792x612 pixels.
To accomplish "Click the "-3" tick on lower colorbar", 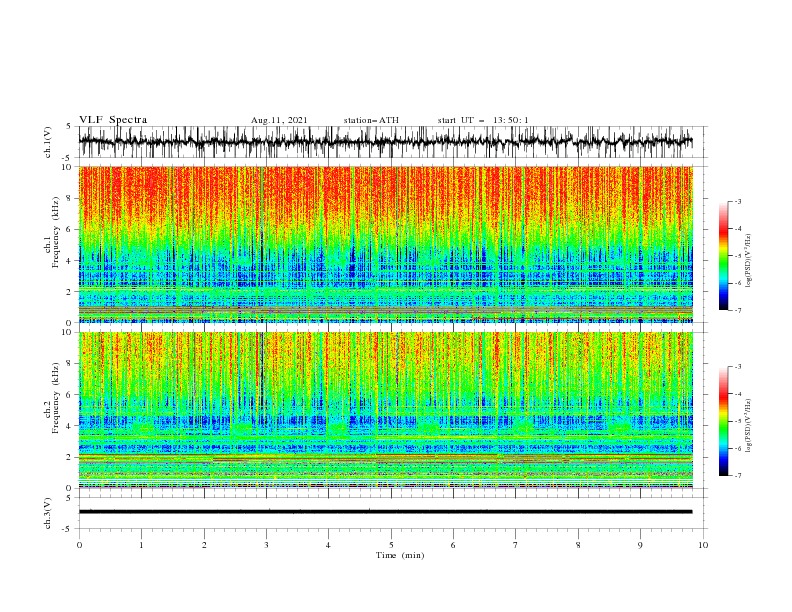I will coord(737,367).
